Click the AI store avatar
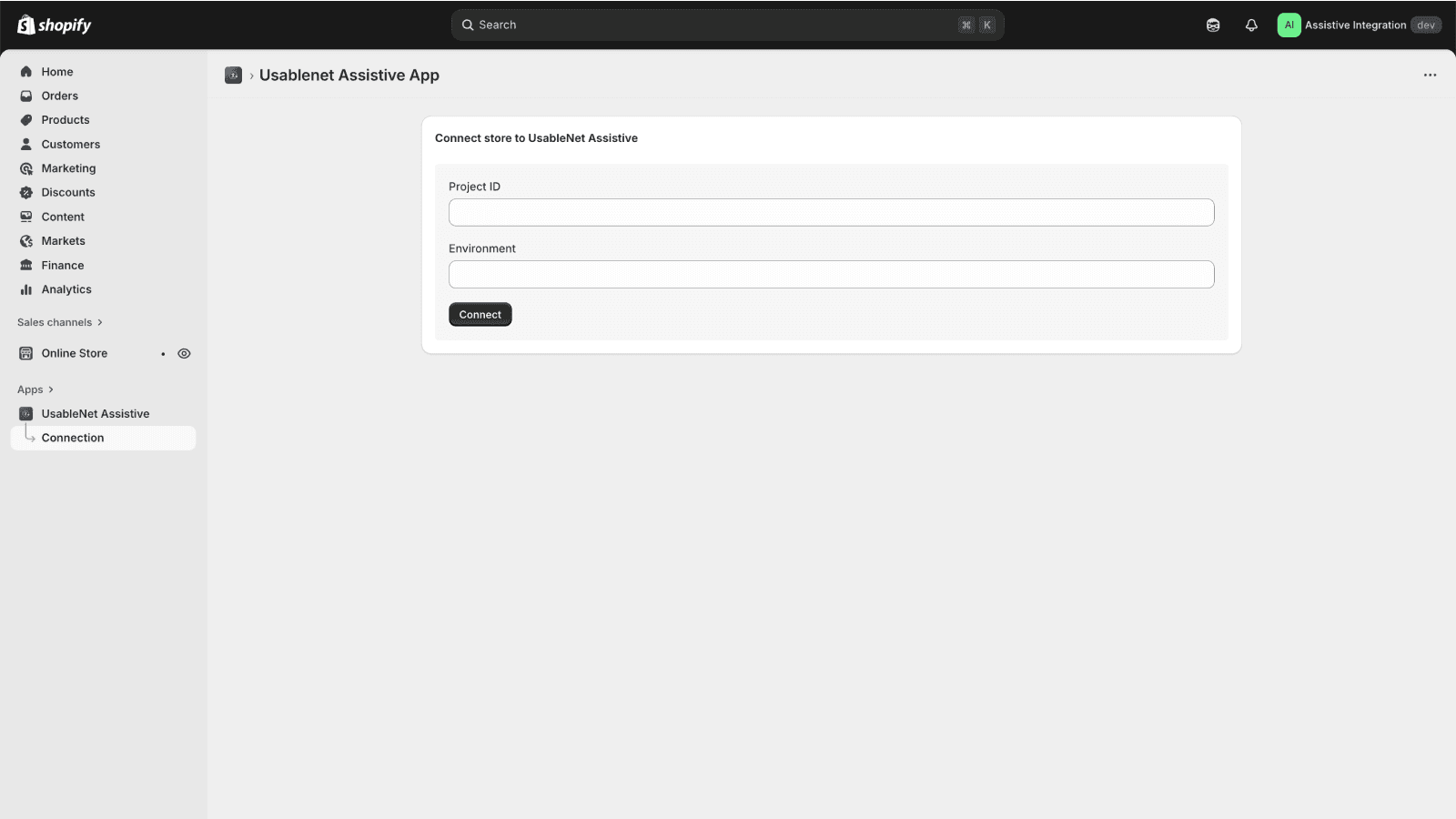This screenshot has height=819, width=1456. tap(1289, 25)
